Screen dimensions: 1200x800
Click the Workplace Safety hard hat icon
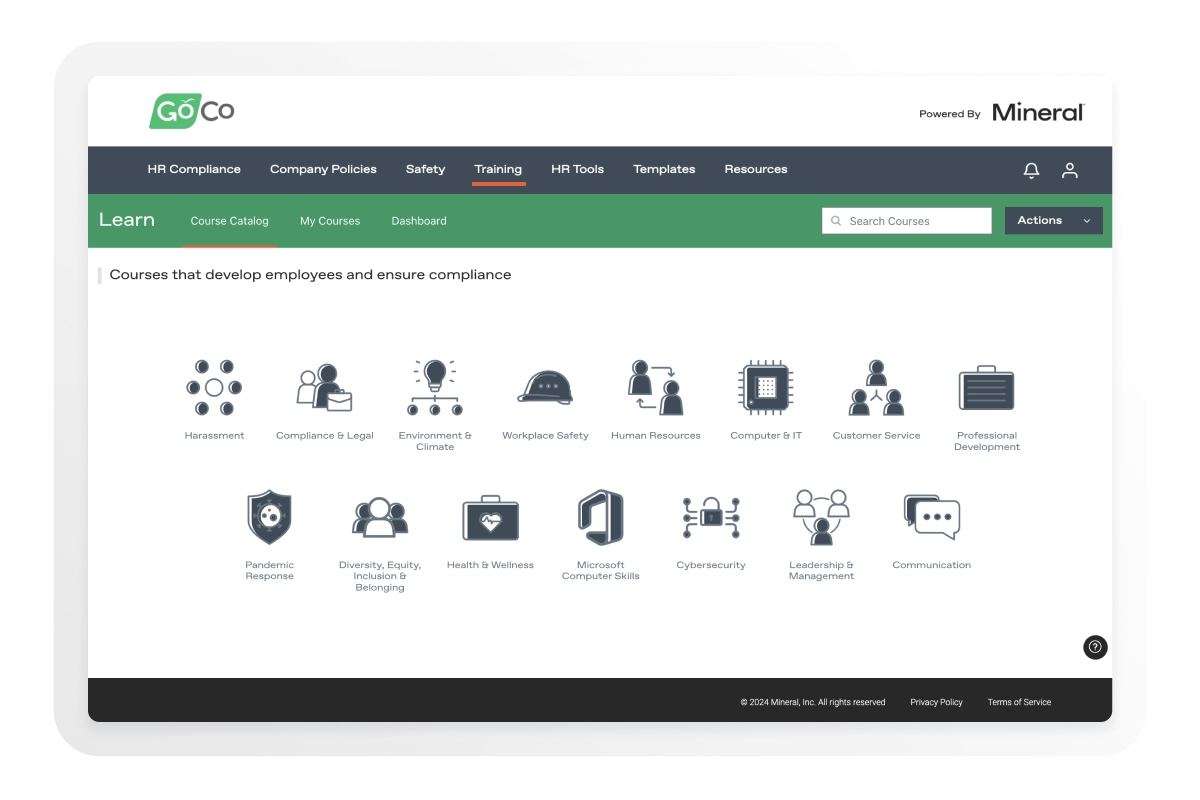click(544, 388)
